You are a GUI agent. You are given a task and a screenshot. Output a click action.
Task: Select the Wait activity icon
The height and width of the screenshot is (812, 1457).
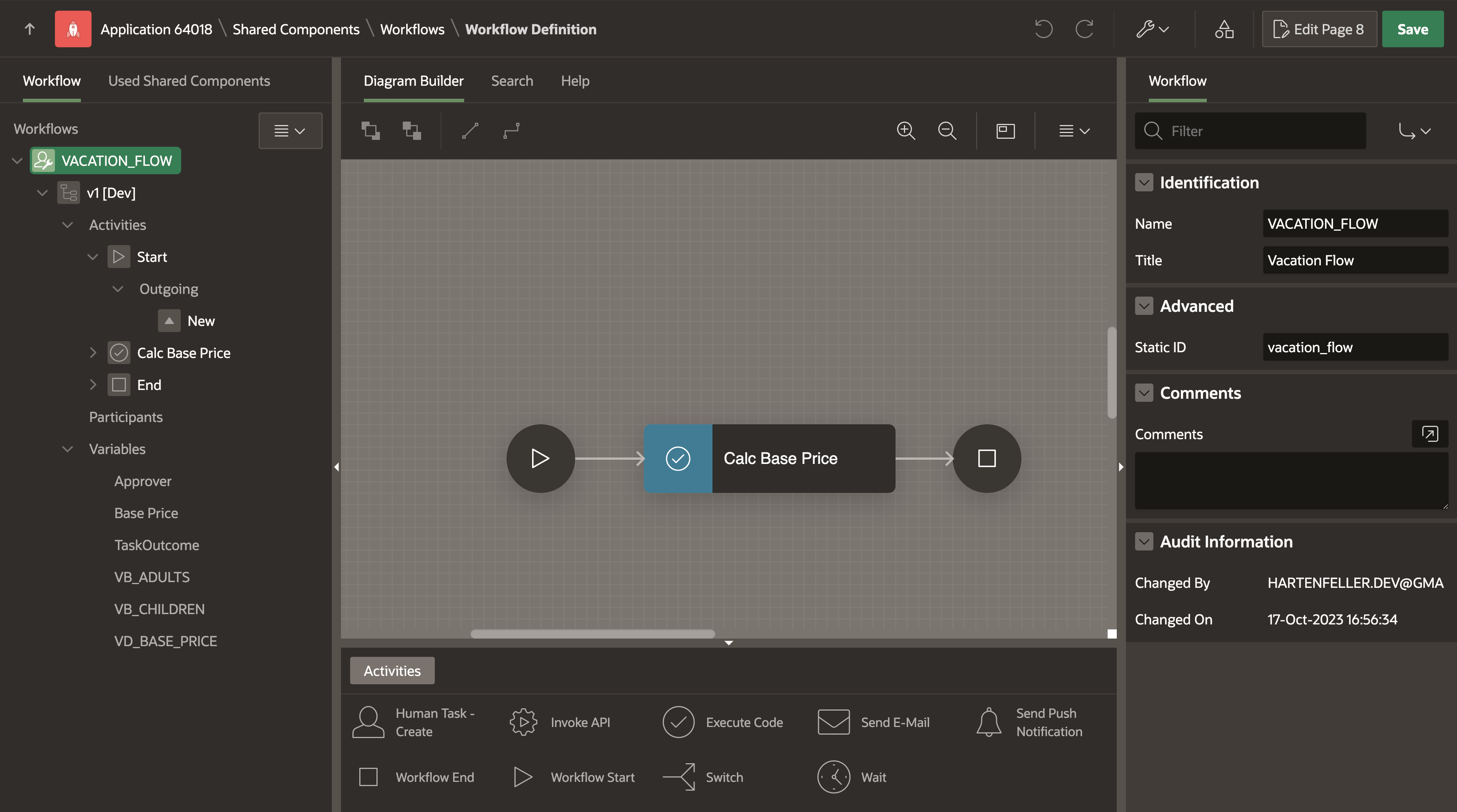(834, 777)
